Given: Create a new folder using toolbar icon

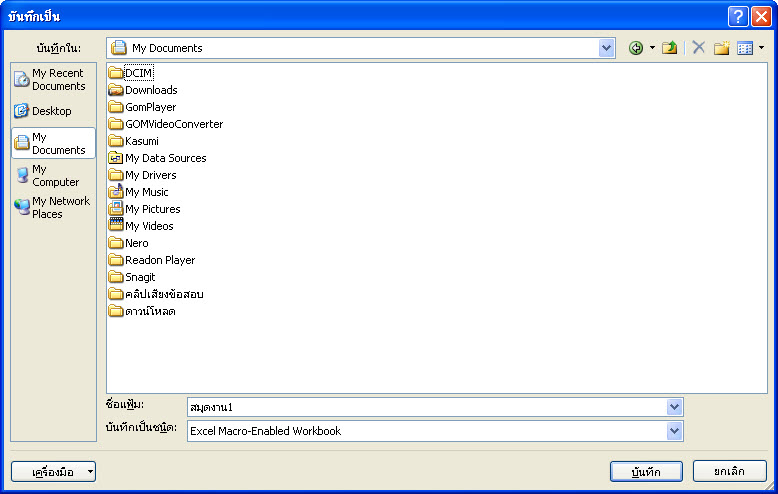Looking at the screenshot, I should (721, 48).
